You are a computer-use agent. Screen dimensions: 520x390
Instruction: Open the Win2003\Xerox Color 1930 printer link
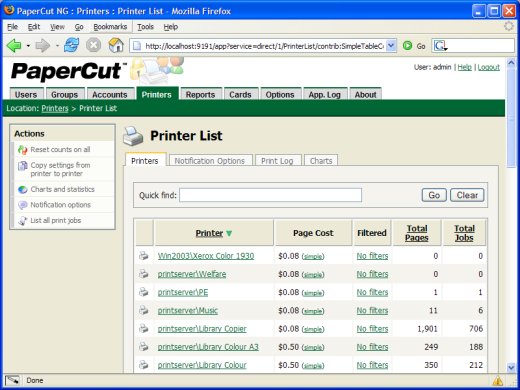[206, 256]
